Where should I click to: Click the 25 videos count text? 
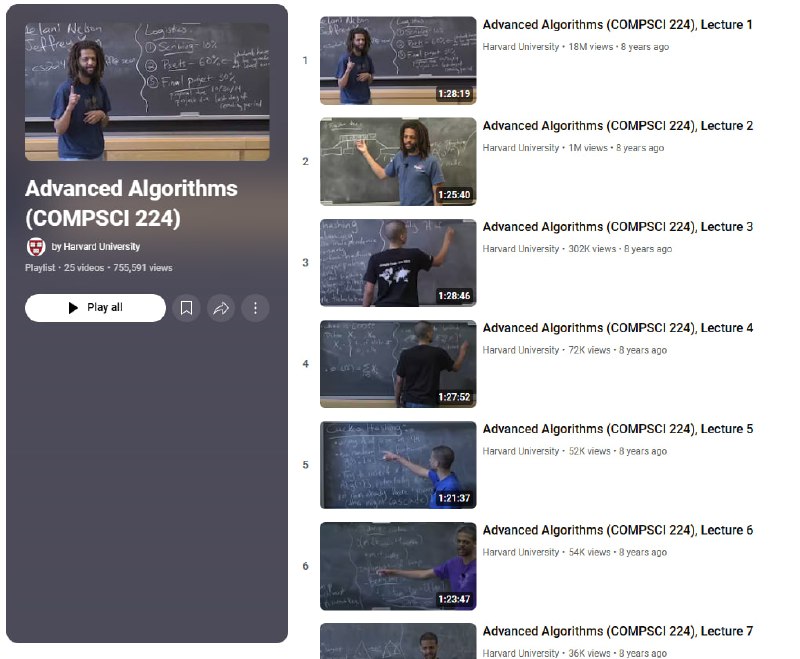click(84, 268)
